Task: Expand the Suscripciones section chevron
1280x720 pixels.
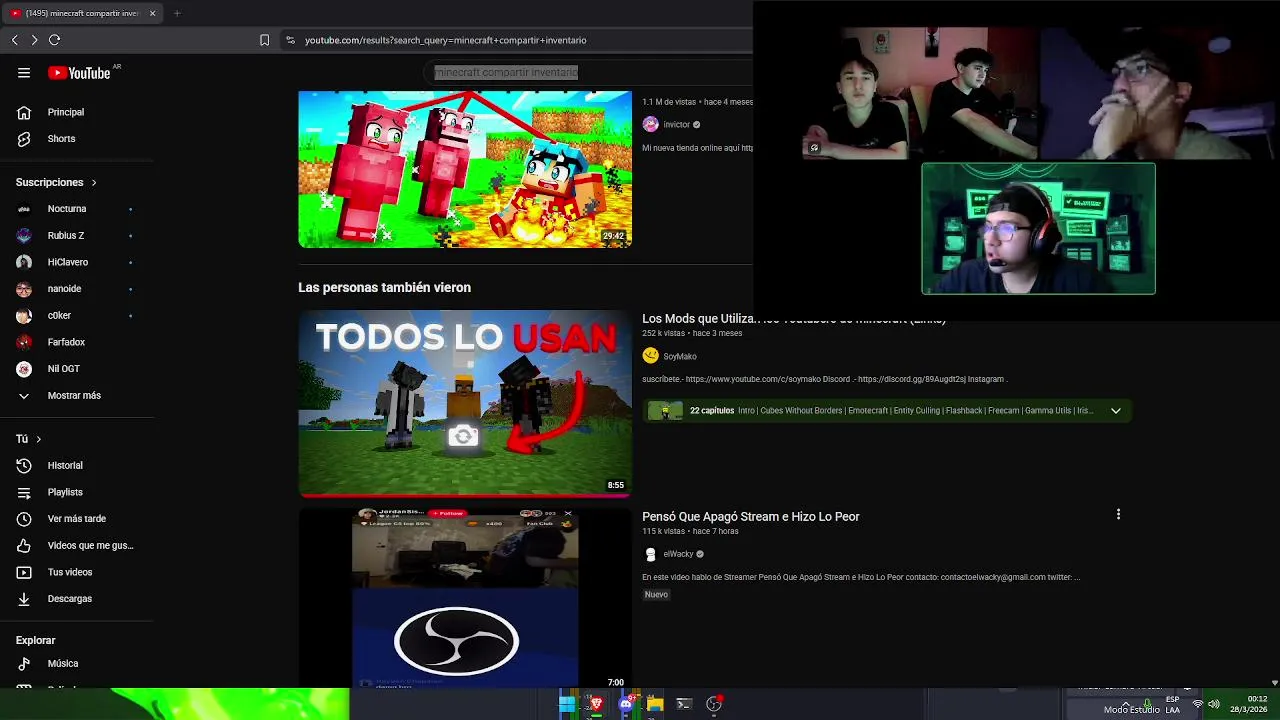Action: click(x=94, y=182)
